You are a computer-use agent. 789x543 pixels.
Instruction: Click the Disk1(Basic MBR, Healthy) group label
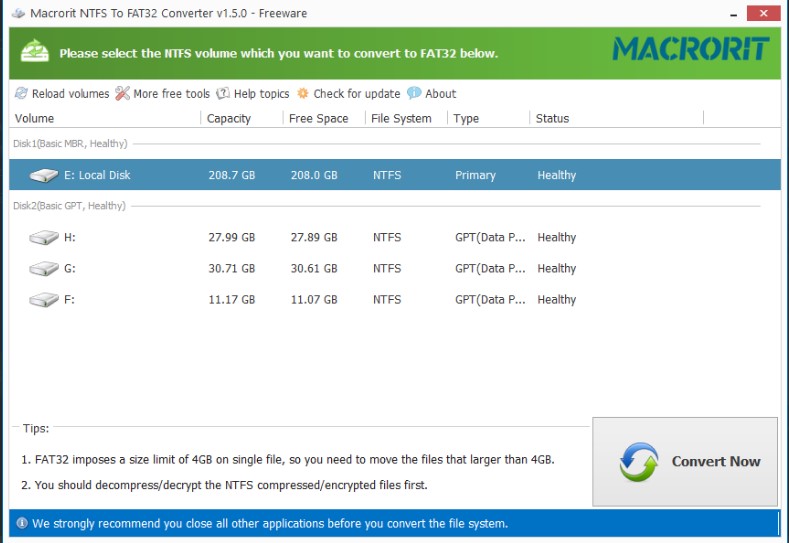(x=70, y=143)
